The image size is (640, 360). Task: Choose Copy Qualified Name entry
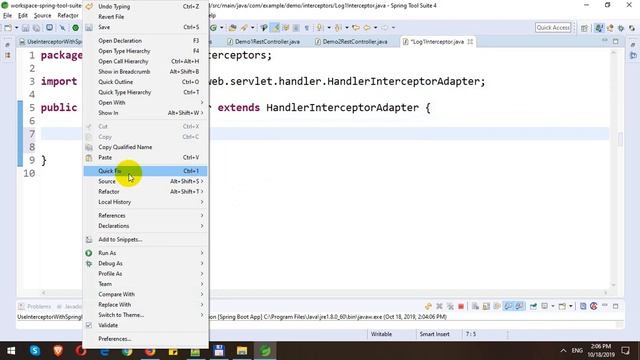(145, 147)
